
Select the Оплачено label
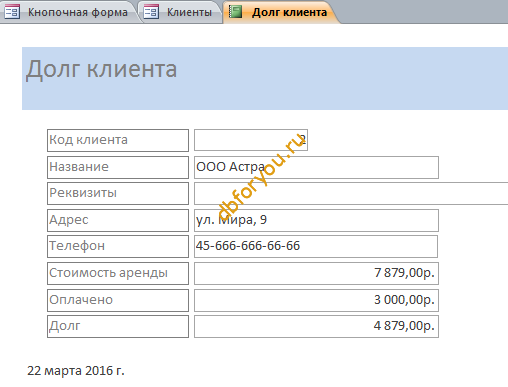tap(118, 300)
